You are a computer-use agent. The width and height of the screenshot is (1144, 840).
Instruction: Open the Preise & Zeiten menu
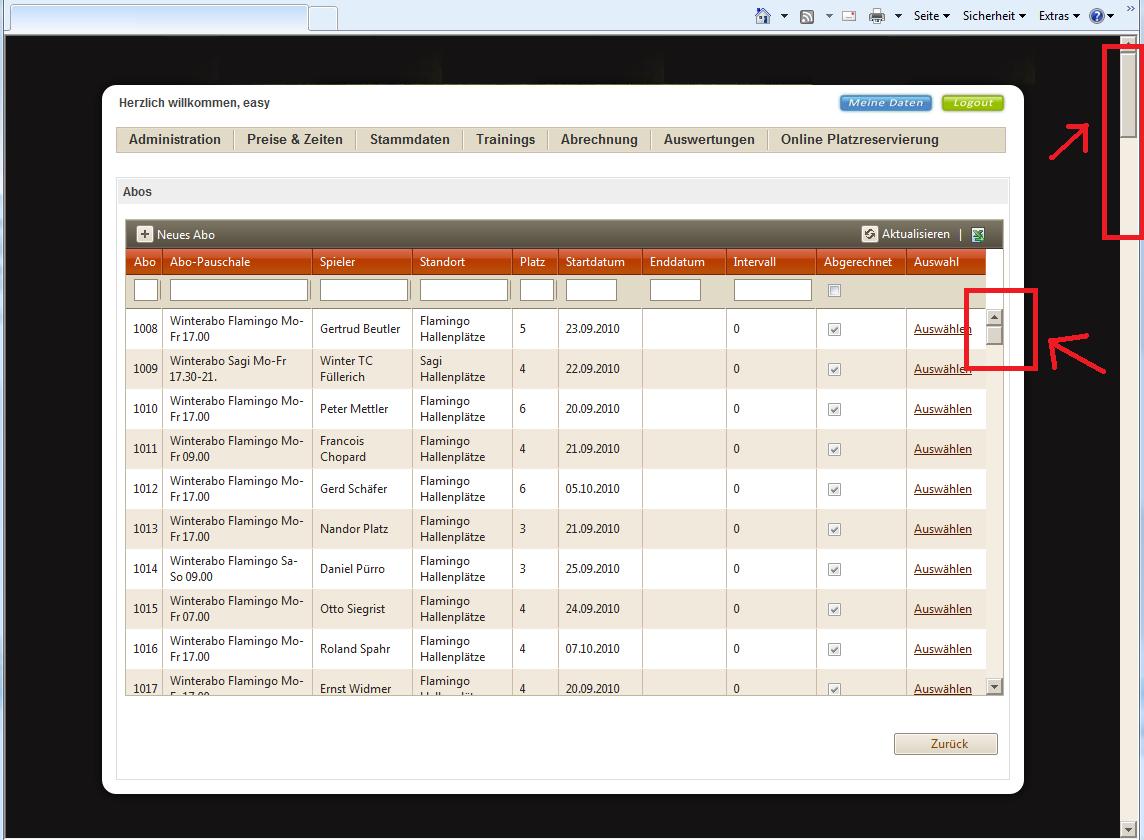tap(295, 139)
